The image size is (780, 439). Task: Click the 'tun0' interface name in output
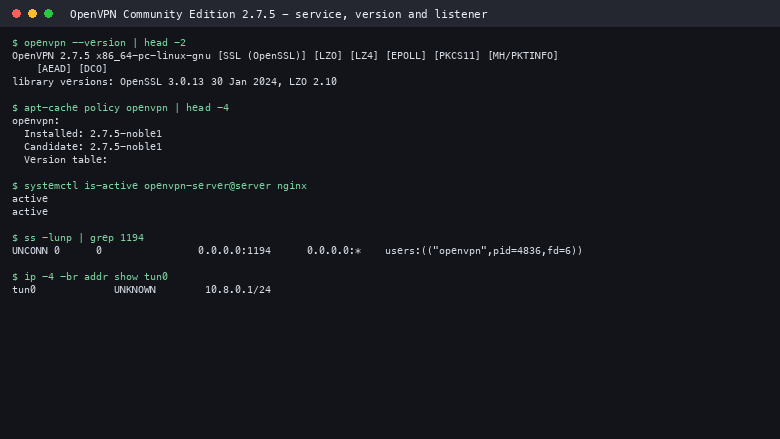tap(24, 289)
